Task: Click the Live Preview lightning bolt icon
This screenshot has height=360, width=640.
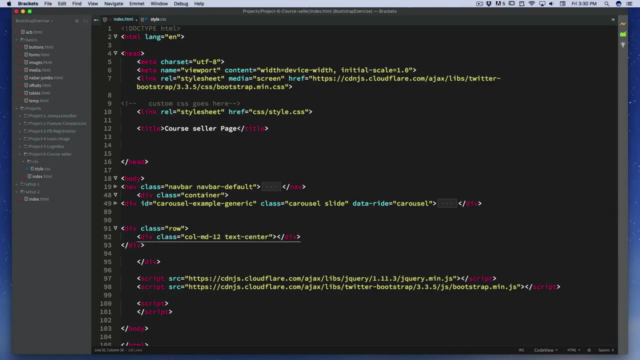Action: (623, 24)
